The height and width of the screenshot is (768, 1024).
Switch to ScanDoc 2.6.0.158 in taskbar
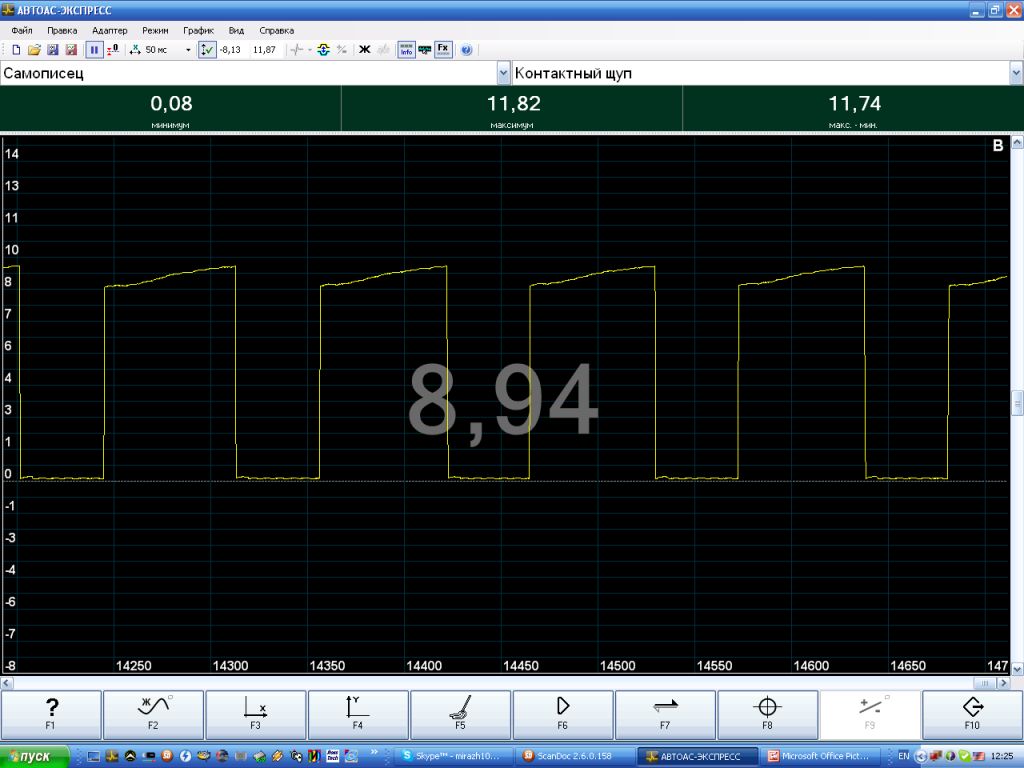(573, 756)
